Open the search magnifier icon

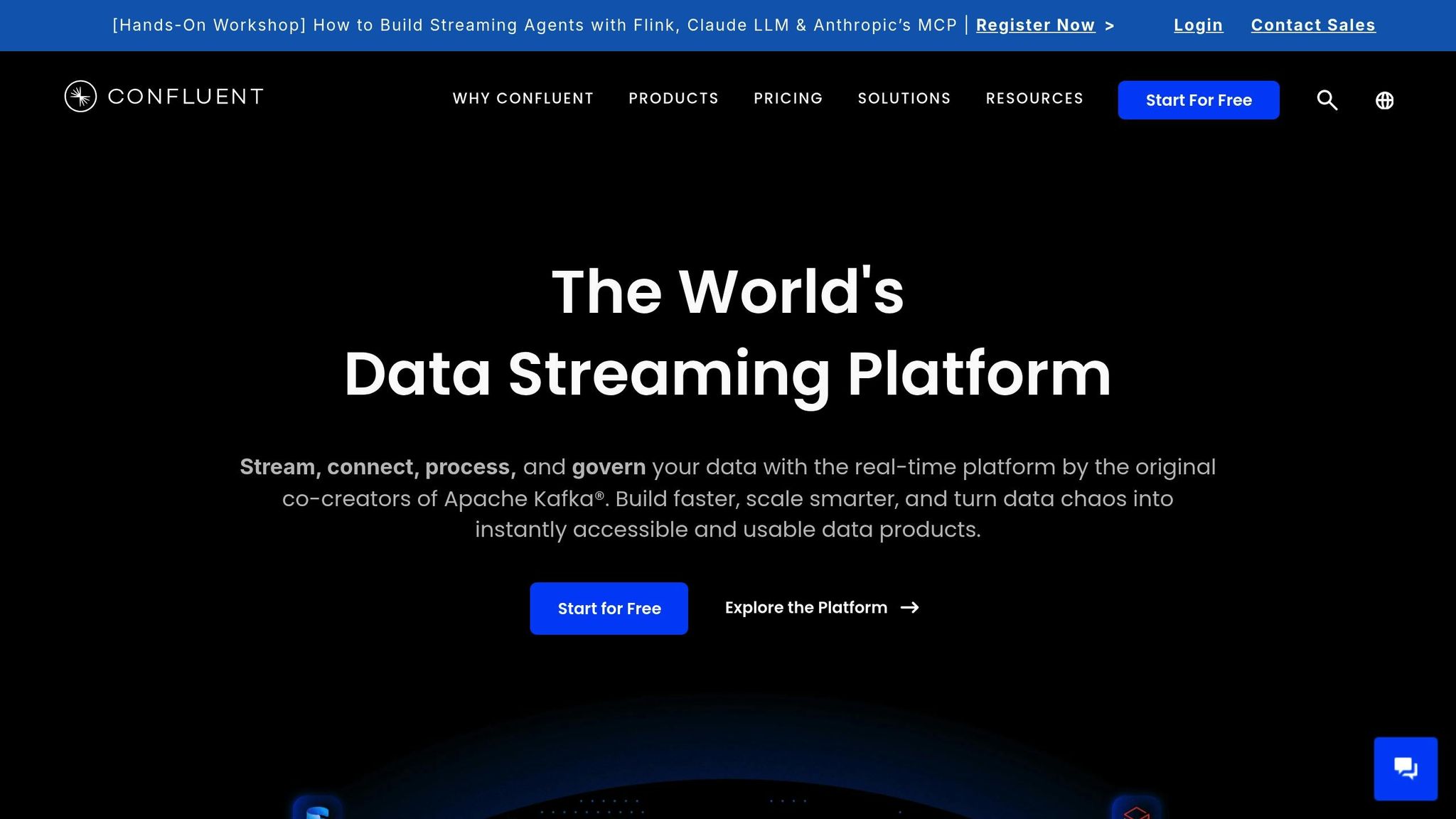click(x=1327, y=100)
